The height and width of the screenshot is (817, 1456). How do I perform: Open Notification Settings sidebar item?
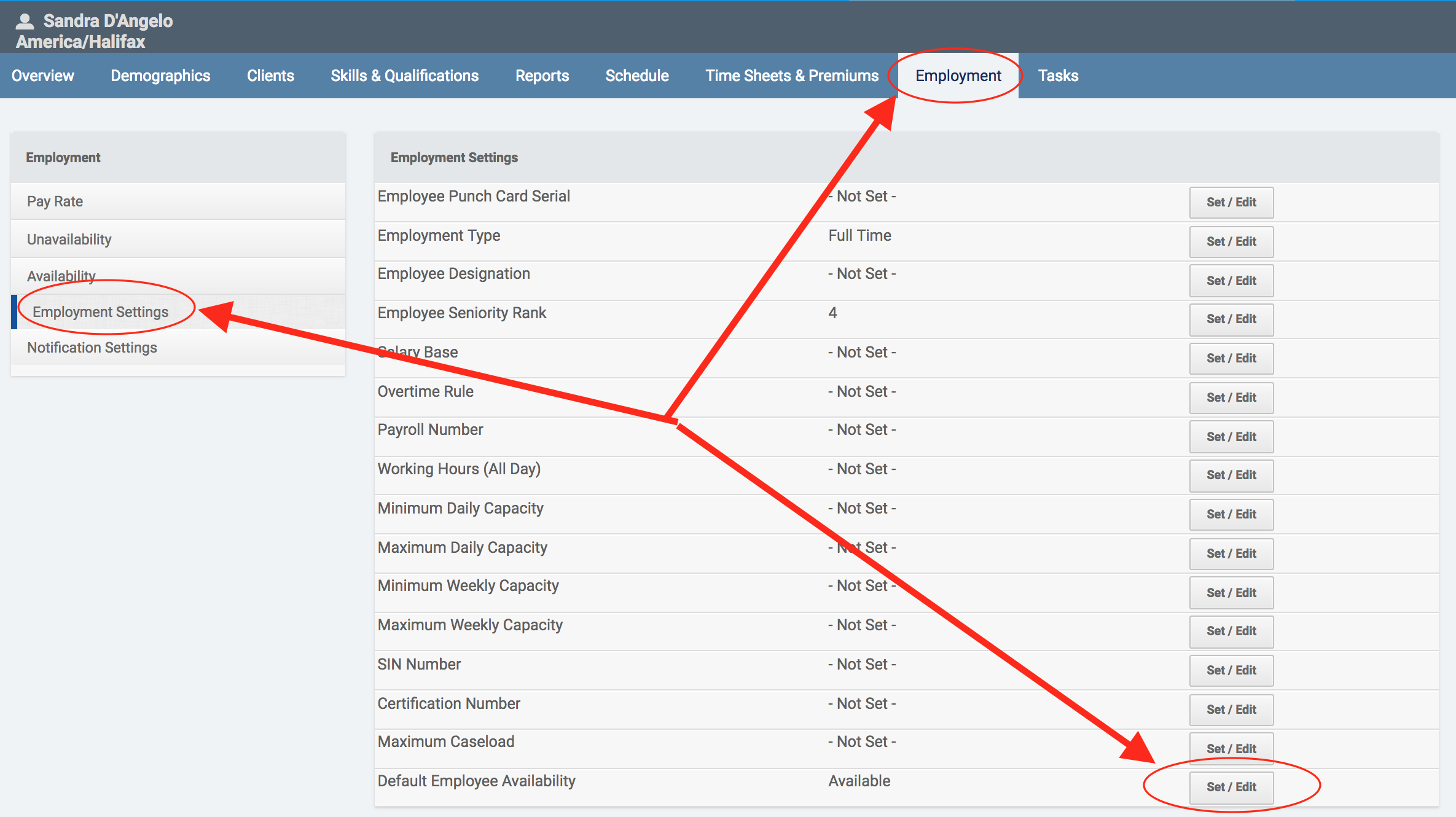(92, 348)
